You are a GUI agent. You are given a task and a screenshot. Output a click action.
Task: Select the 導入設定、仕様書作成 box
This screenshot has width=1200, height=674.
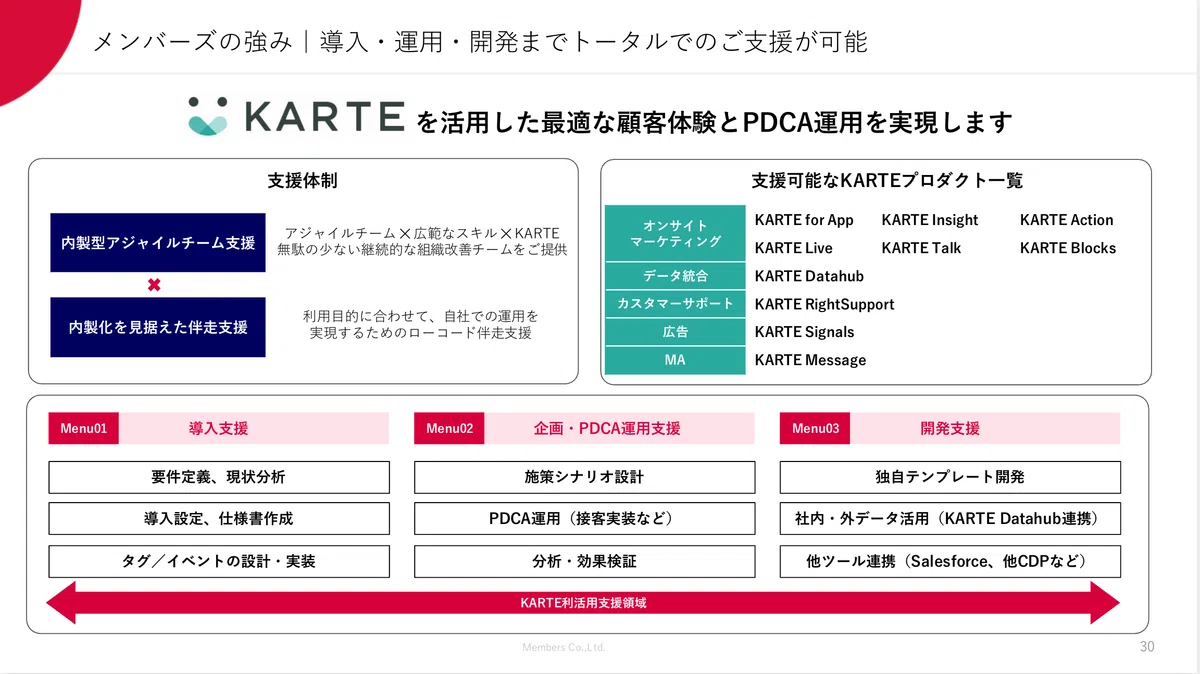coord(219,519)
